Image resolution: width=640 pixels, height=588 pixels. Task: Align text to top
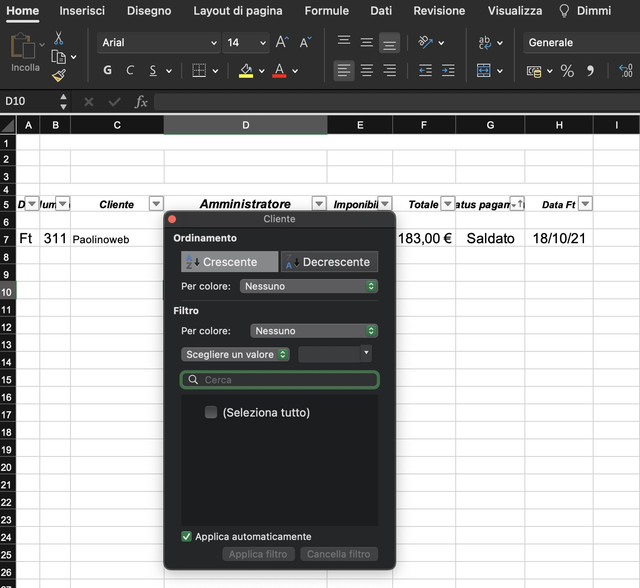[x=344, y=41]
